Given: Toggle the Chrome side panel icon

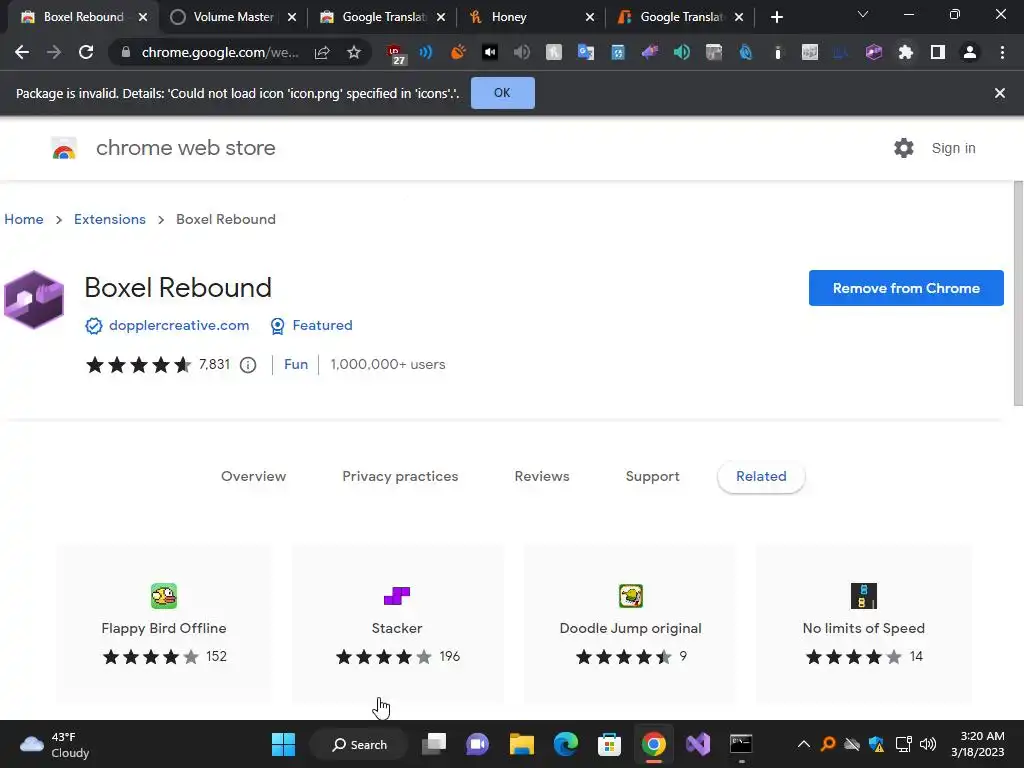Looking at the screenshot, I should pos(938,52).
